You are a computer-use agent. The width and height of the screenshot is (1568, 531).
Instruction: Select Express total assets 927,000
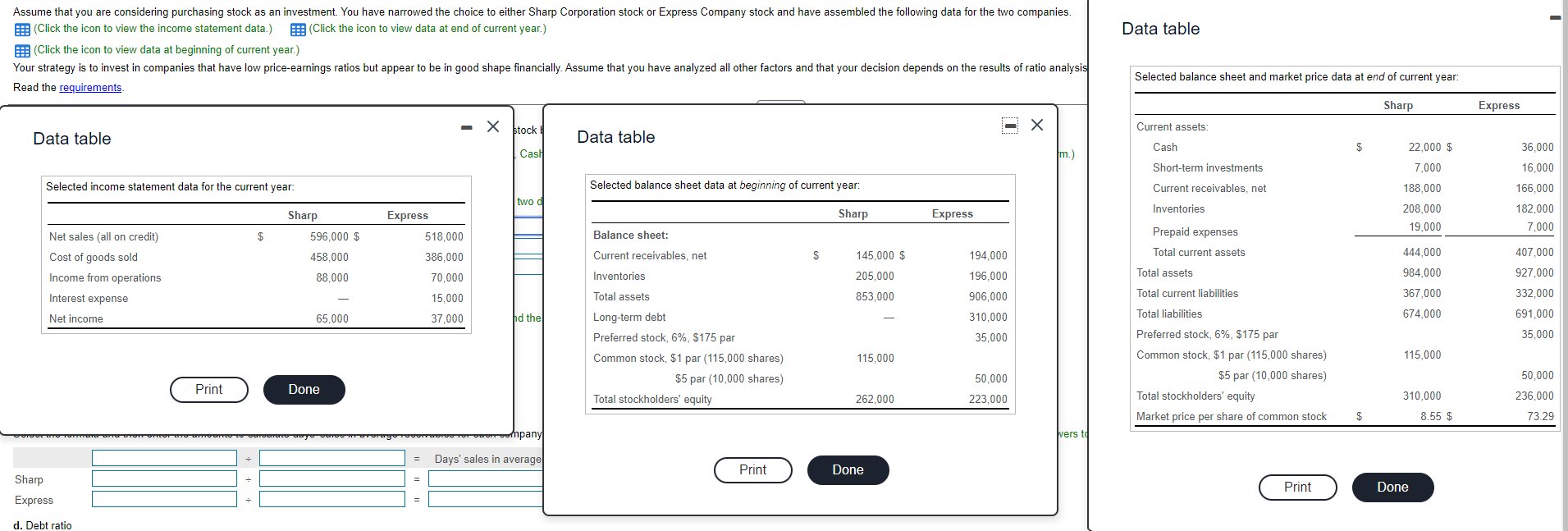pos(1534,273)
